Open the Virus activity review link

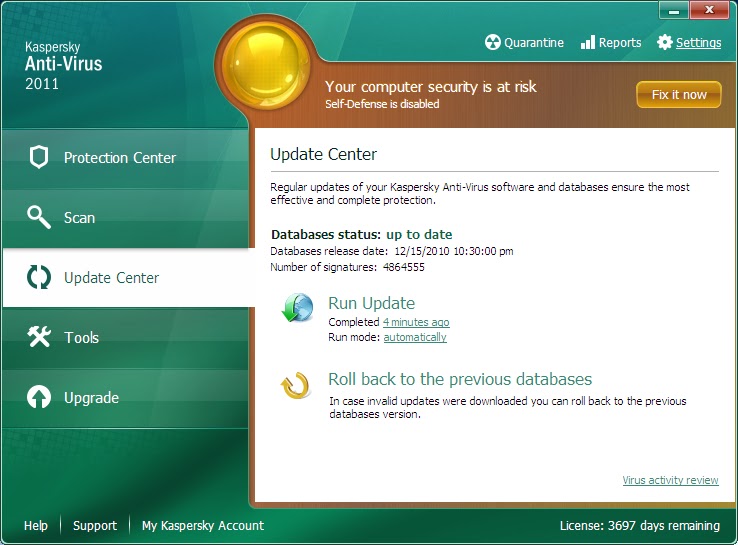(x=670, y=480)
